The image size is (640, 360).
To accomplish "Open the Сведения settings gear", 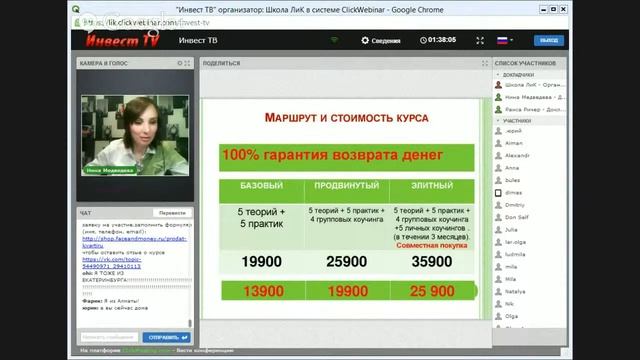I will coord(365,40).
